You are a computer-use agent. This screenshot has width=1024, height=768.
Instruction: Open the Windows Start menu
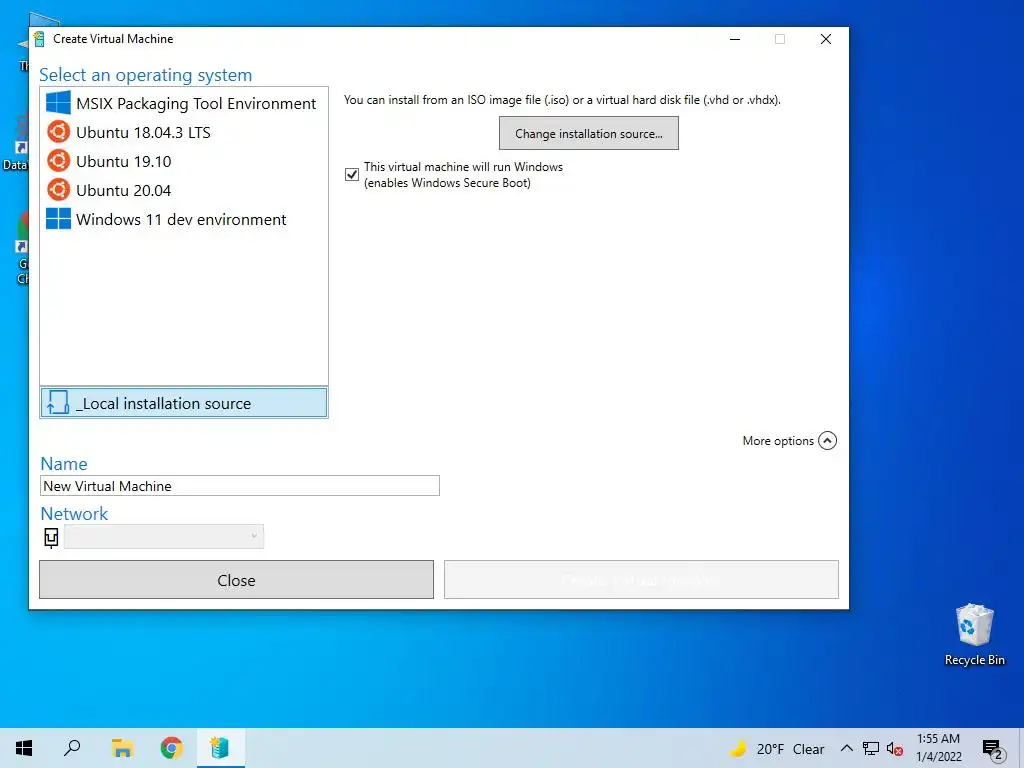[24, 748]
